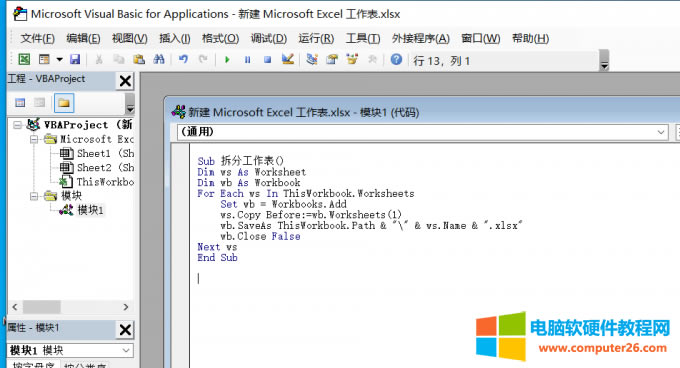Click the Toolbox toolbar icon
The height and width of the screenshot is (368, 680).
click(x=372, y=59)
